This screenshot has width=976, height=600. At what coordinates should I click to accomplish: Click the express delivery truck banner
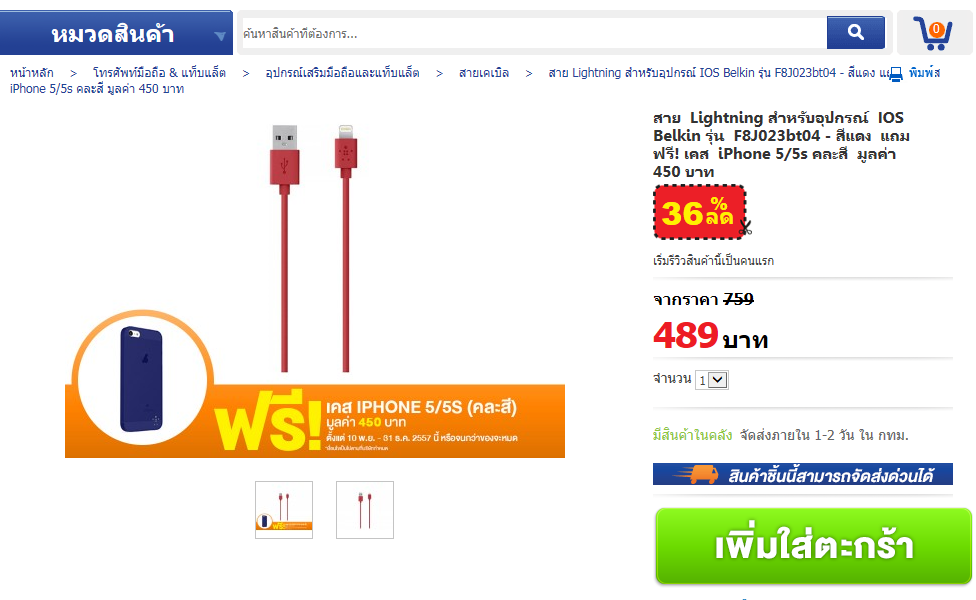[802, 474]
